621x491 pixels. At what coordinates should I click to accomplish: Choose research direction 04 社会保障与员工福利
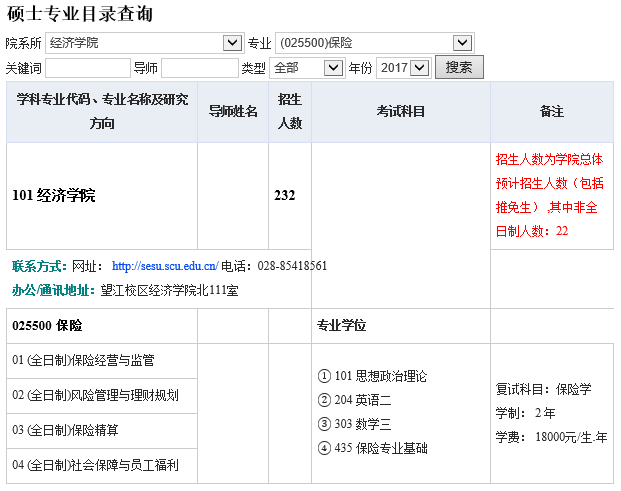click(x=95, y=465)
